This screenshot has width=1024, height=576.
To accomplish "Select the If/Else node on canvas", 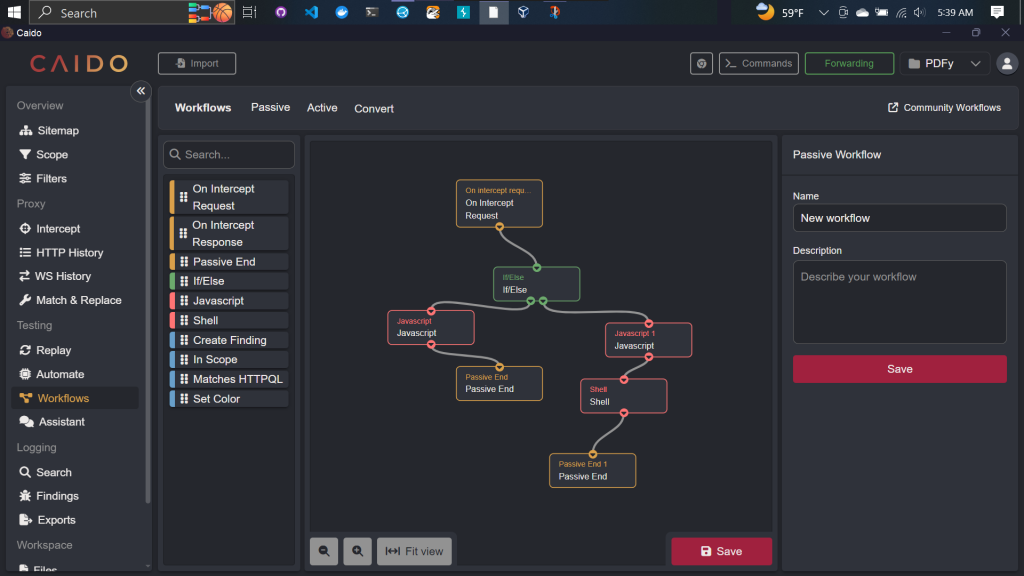I will (536, 285).
